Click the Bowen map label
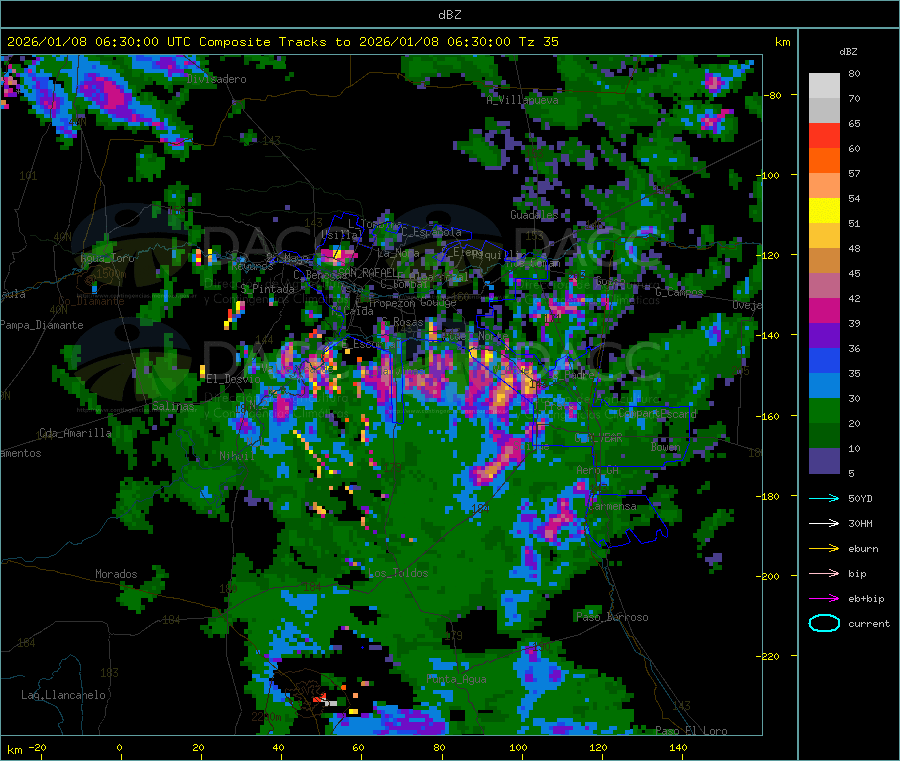Image resolution: width=900 pixels, height=761 pixels. [666, 447]
